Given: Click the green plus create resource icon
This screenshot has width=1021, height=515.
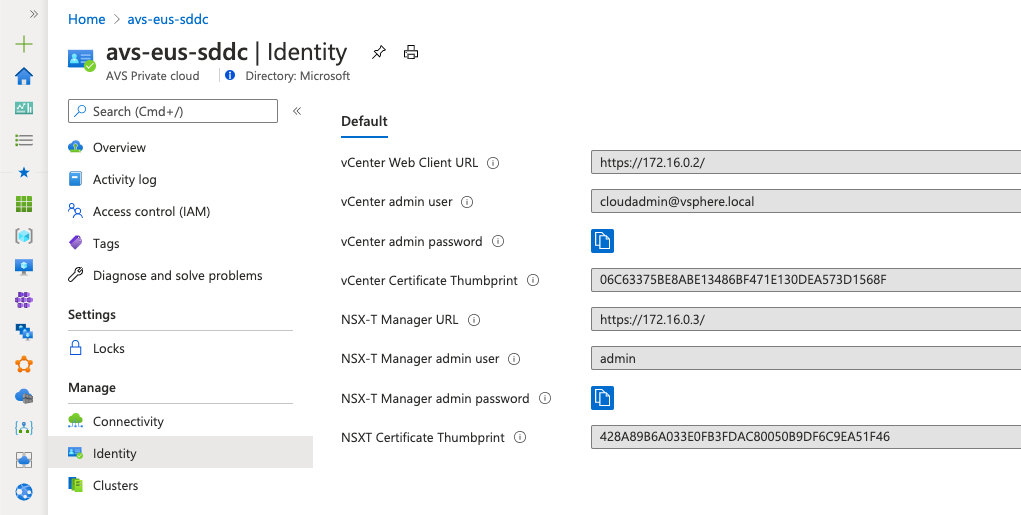Looking at the screenshot, I should [x=24, y=45].
